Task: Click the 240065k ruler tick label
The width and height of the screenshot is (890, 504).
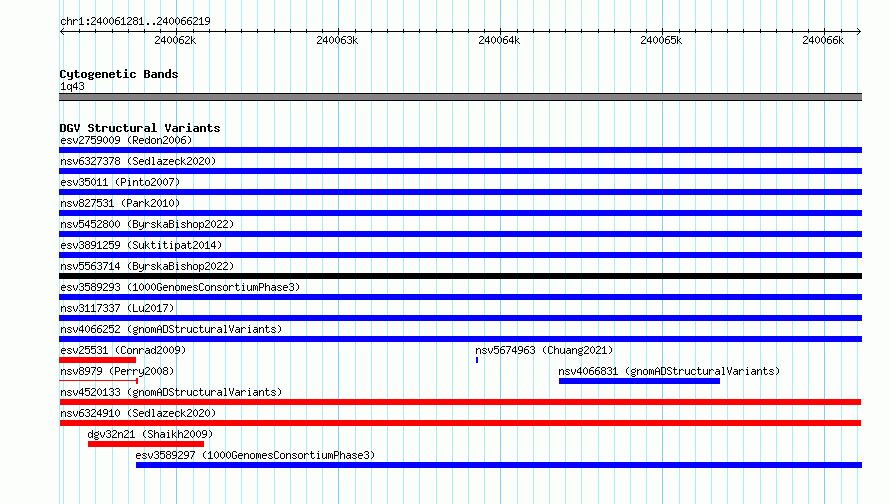Action: click(x=661, y=40)
